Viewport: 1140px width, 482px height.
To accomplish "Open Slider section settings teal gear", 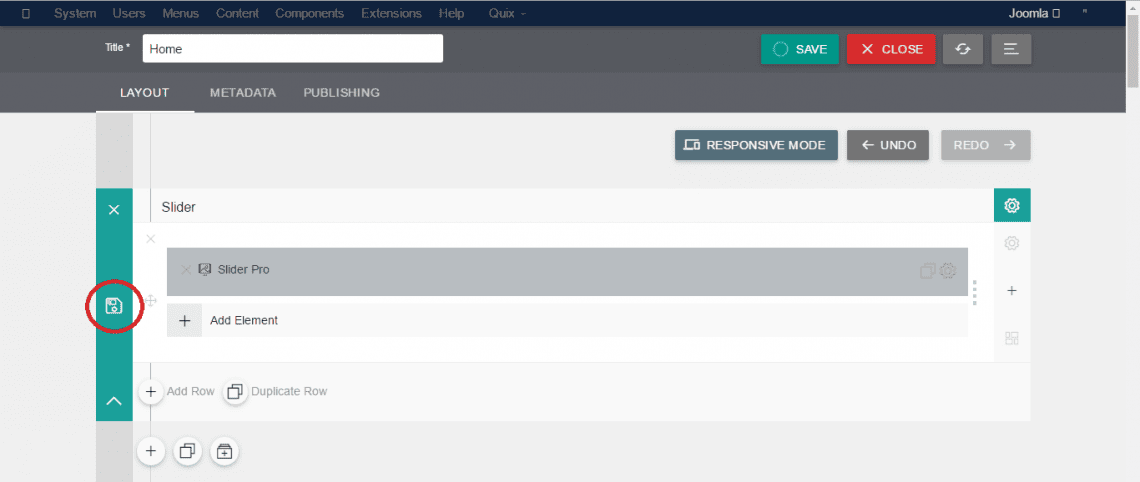I will (1011, 206).
